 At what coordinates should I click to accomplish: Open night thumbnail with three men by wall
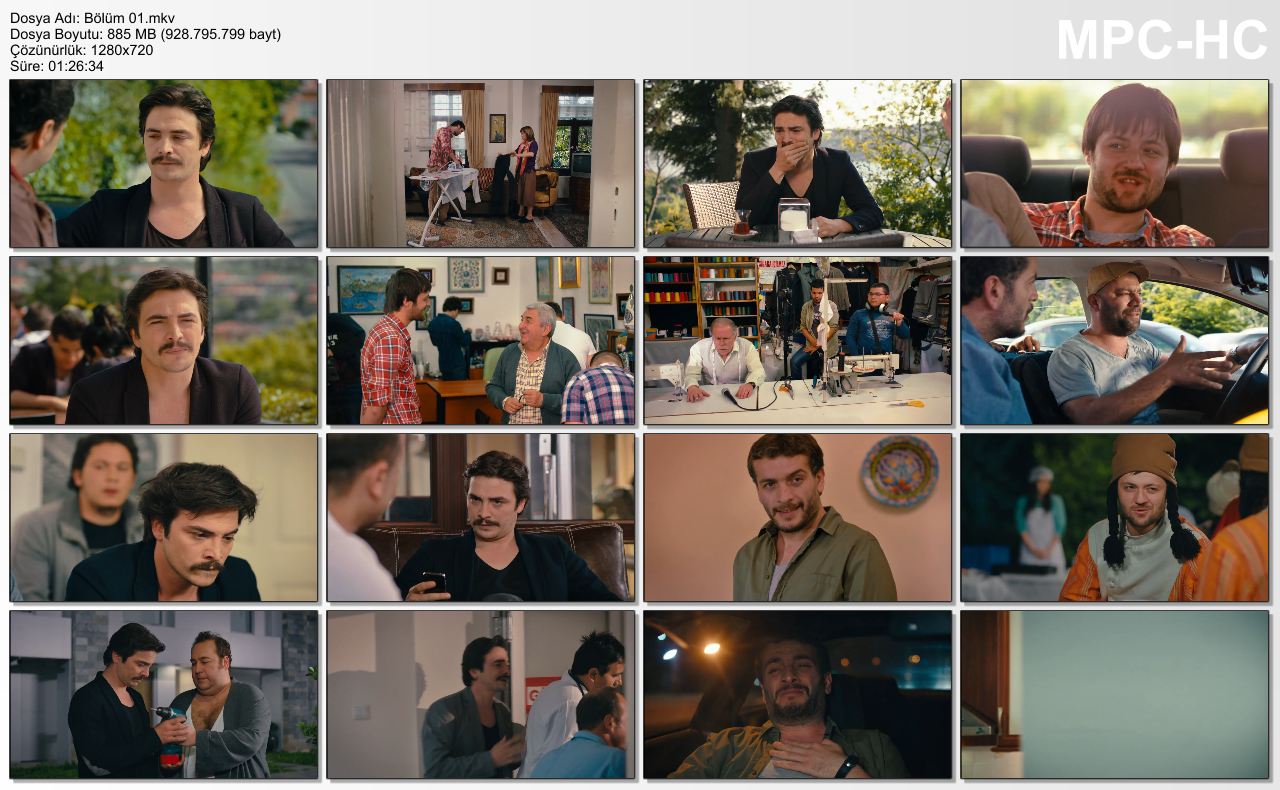click(x=481, y=695)
